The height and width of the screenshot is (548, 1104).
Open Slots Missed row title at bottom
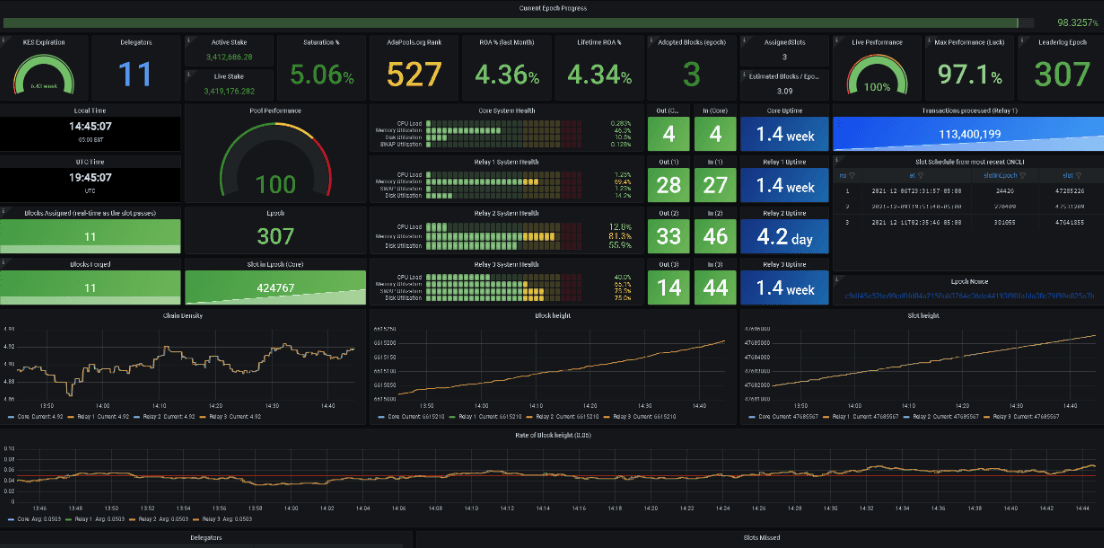pyautogui.click(x=761, y=537)
